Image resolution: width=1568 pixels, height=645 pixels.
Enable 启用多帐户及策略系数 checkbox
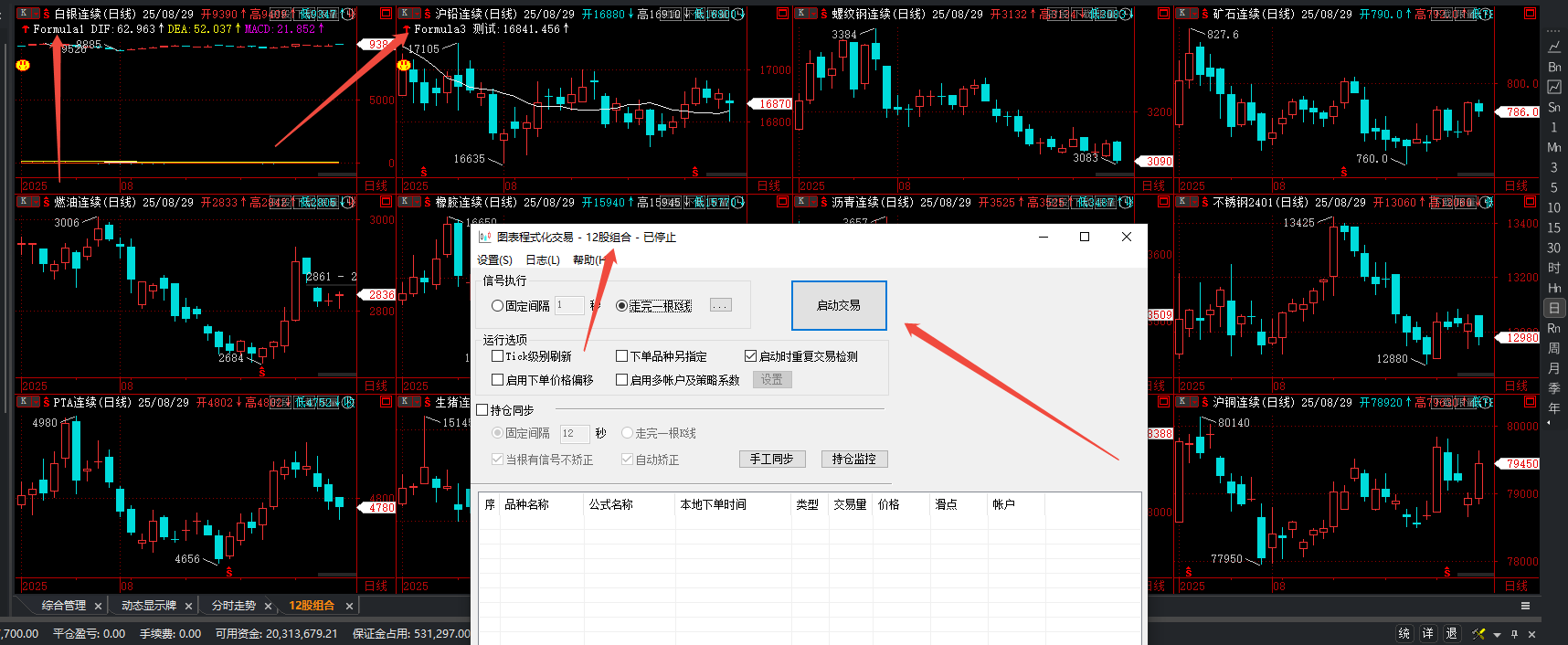coord(622,380)
